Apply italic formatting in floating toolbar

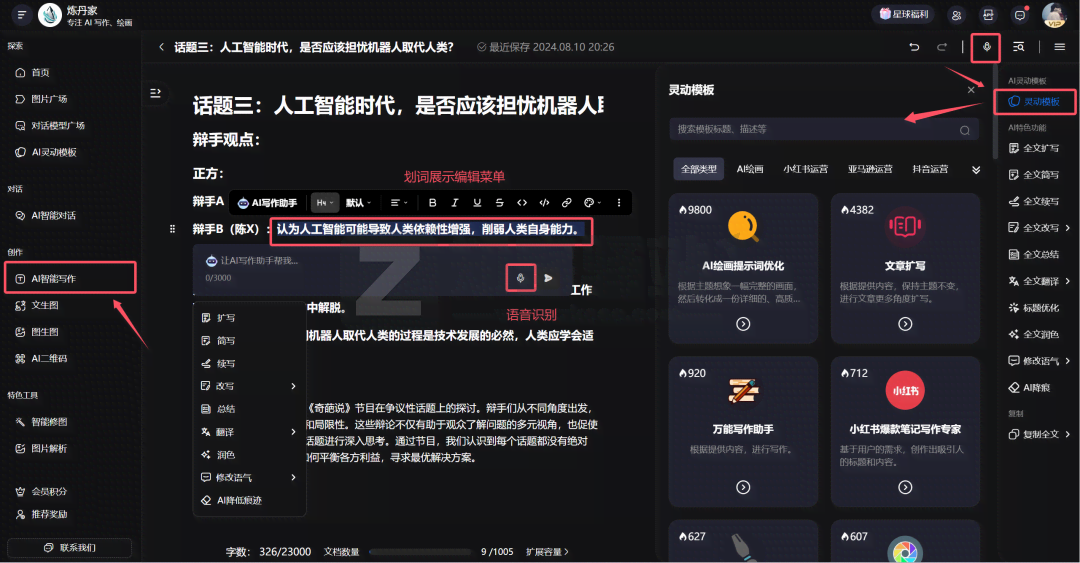pyautogui.click(x=454, y=203)
